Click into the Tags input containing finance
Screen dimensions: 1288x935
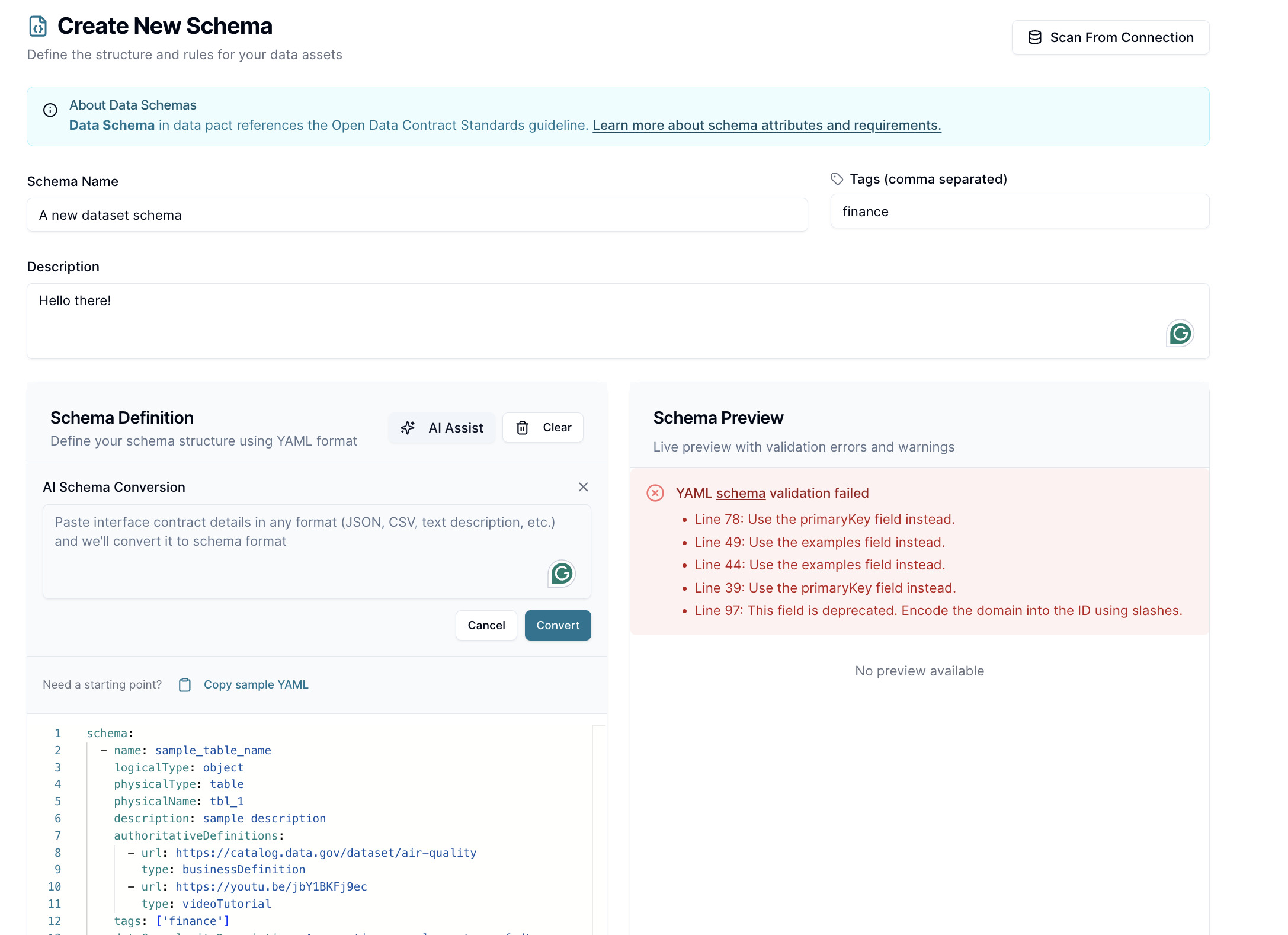(x=1019, y=212)
